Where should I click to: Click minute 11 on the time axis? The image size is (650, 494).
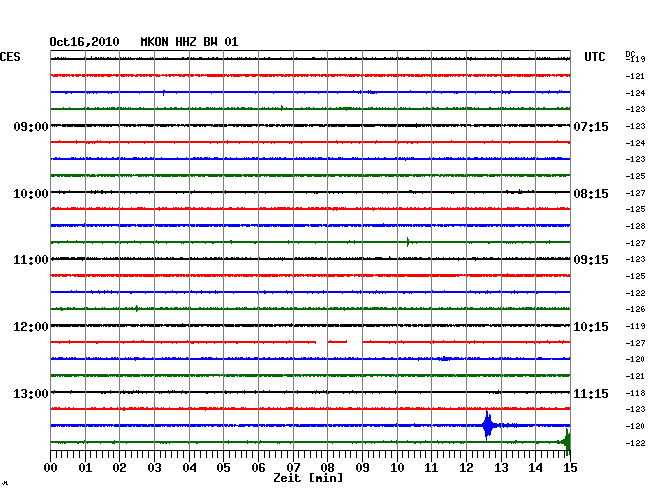[x=431, y=468]
